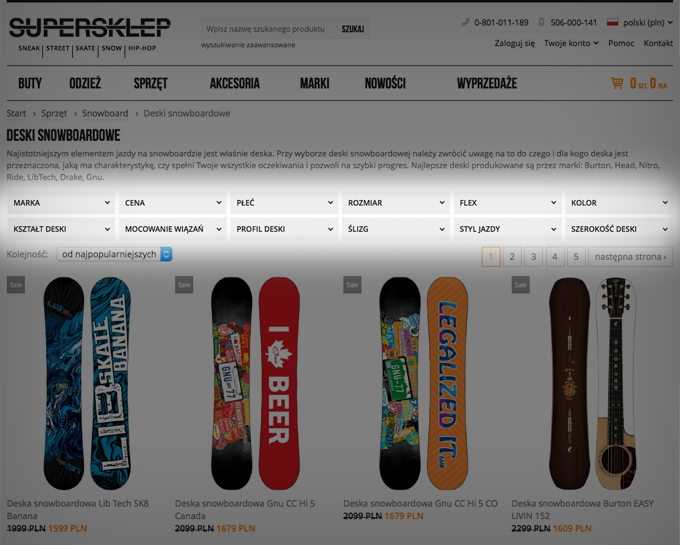Open the CENA price filter
This screenshot has width=680, height=545.
point(173,203)
